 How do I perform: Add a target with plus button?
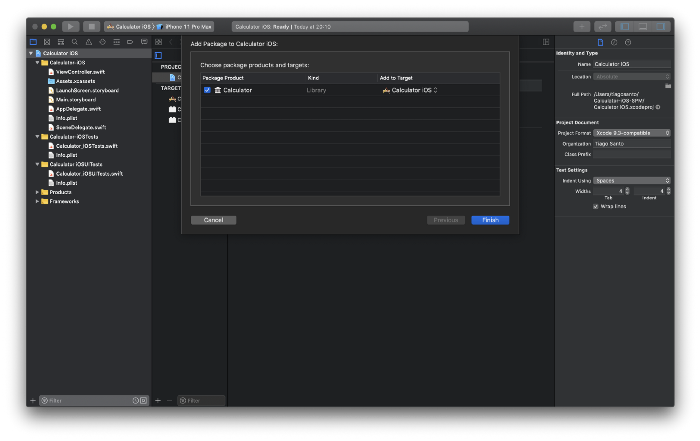pyautogui.click(x=158, y=400)
